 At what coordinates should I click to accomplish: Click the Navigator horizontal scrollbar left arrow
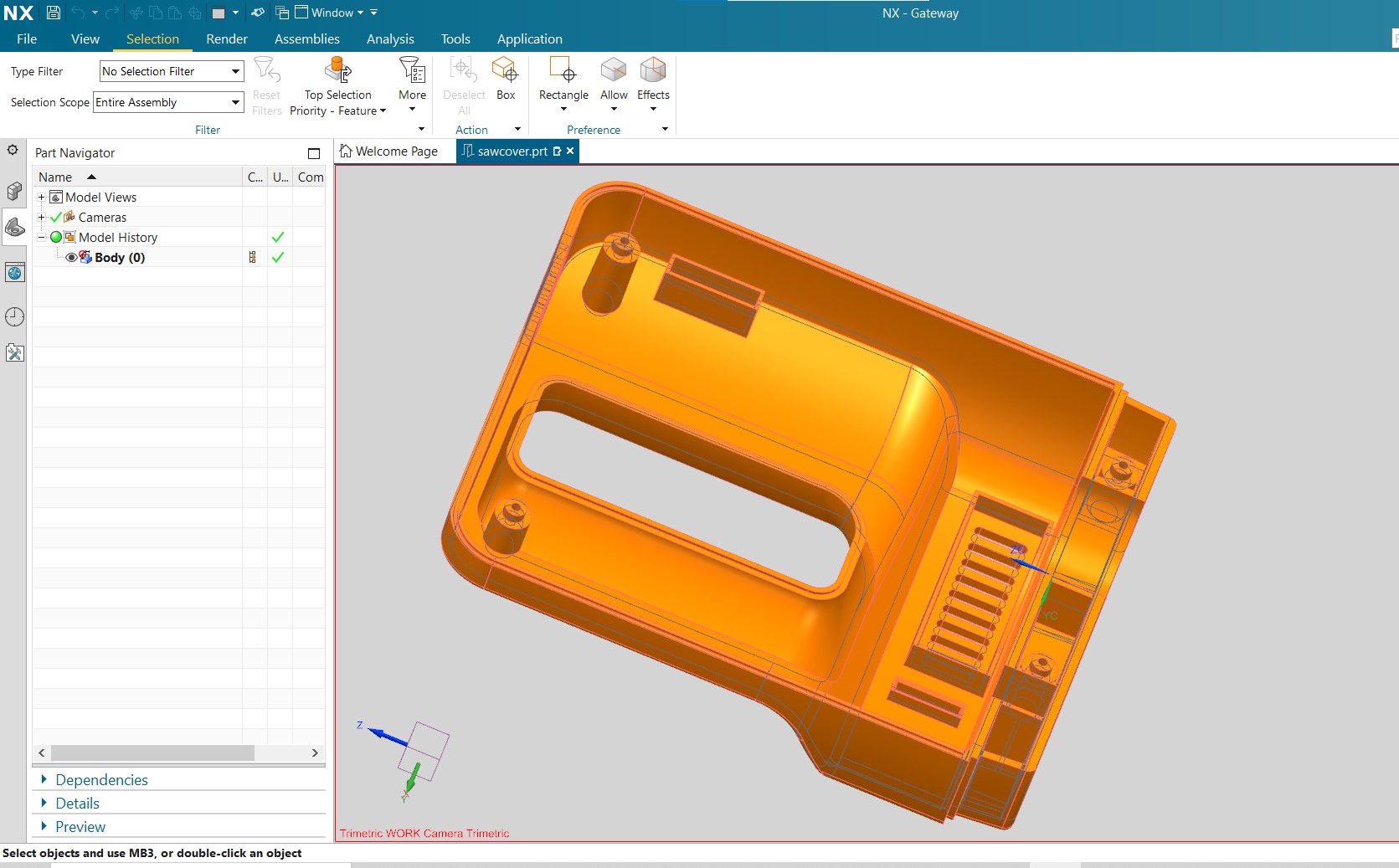coord(42,752)
